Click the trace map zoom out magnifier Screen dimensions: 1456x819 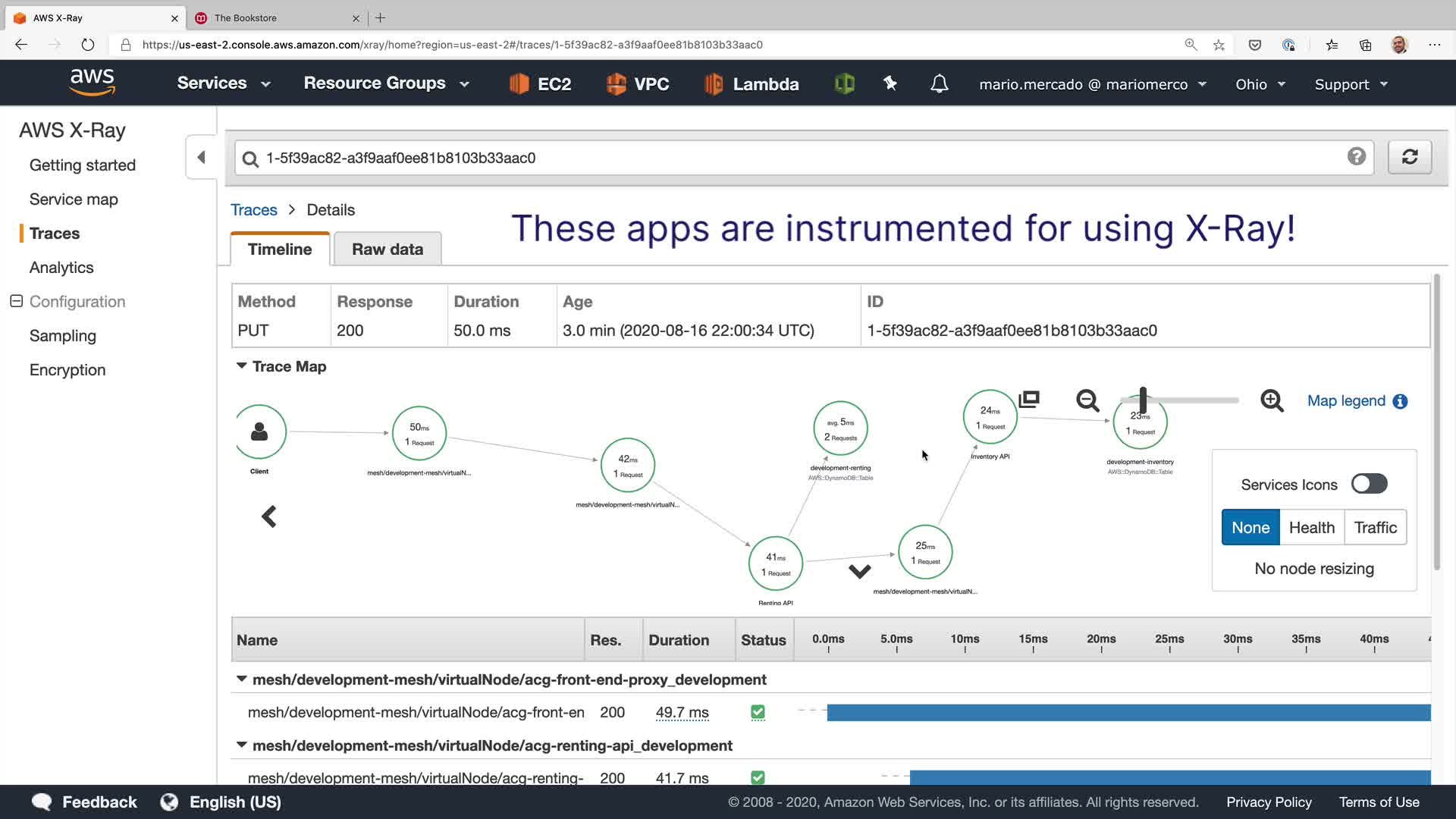tap(1087, 400)
